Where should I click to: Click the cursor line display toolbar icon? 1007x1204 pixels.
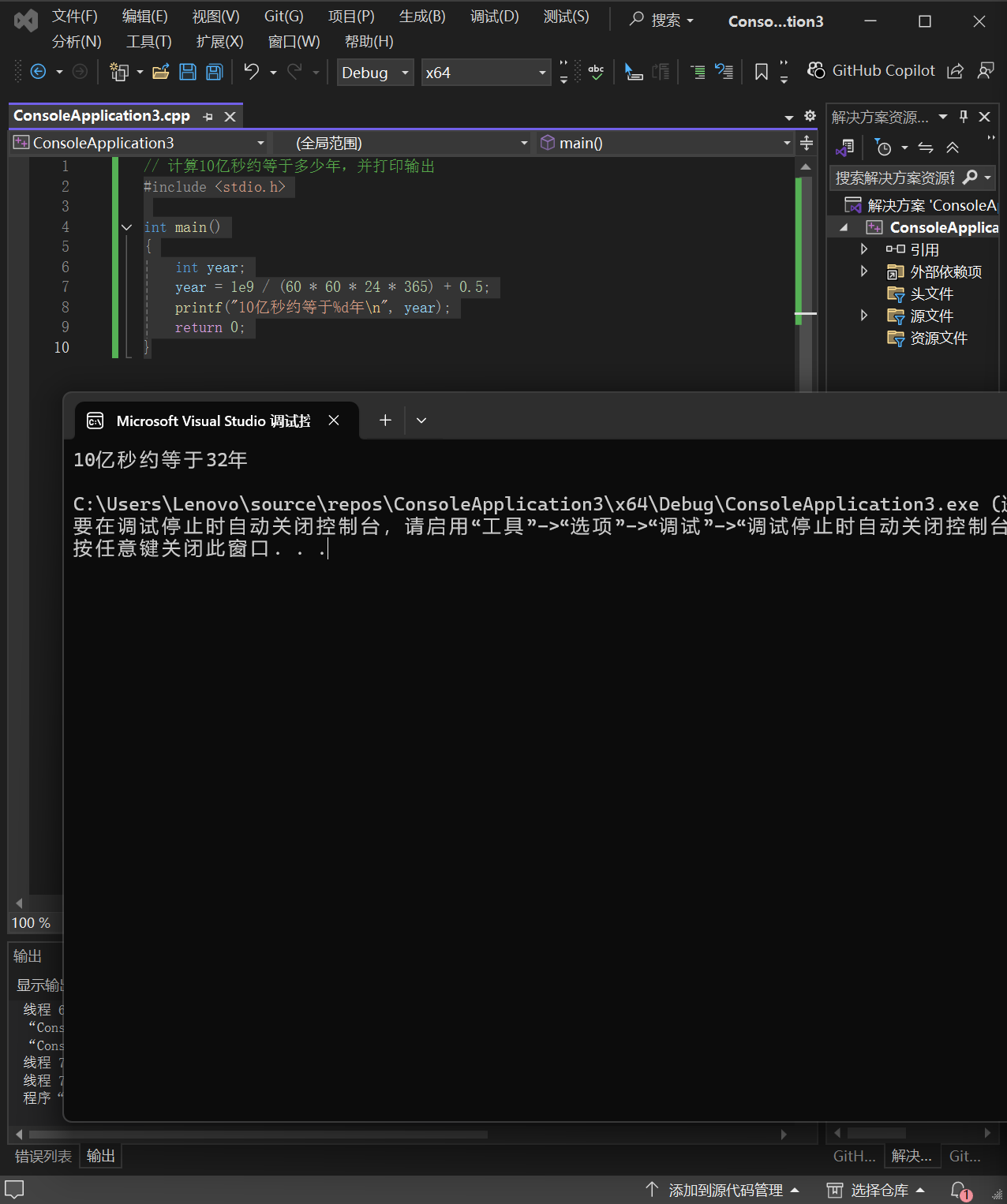(634, 72)
